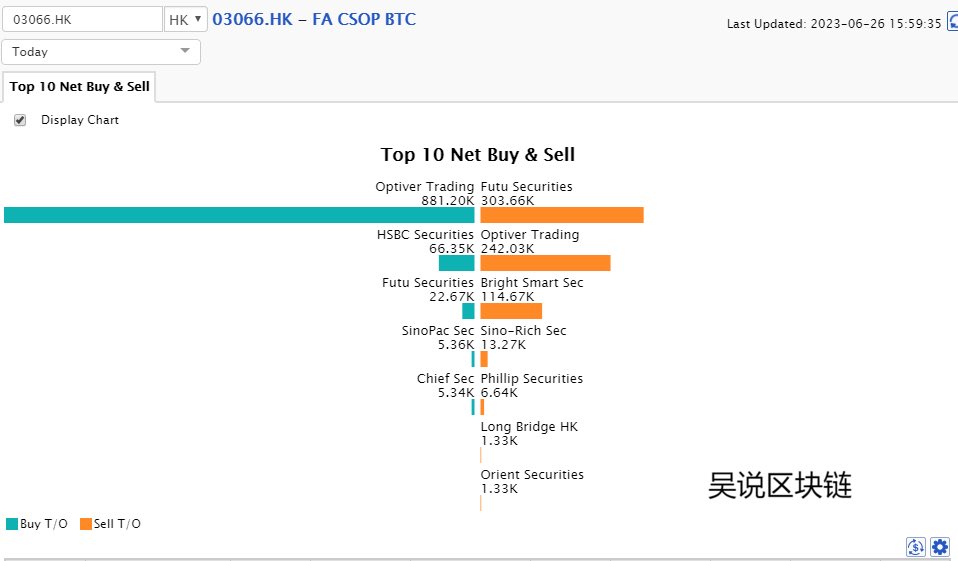Click the 303.66K value text
Viewport: 958px width, 561px height.
coord(508,200)
